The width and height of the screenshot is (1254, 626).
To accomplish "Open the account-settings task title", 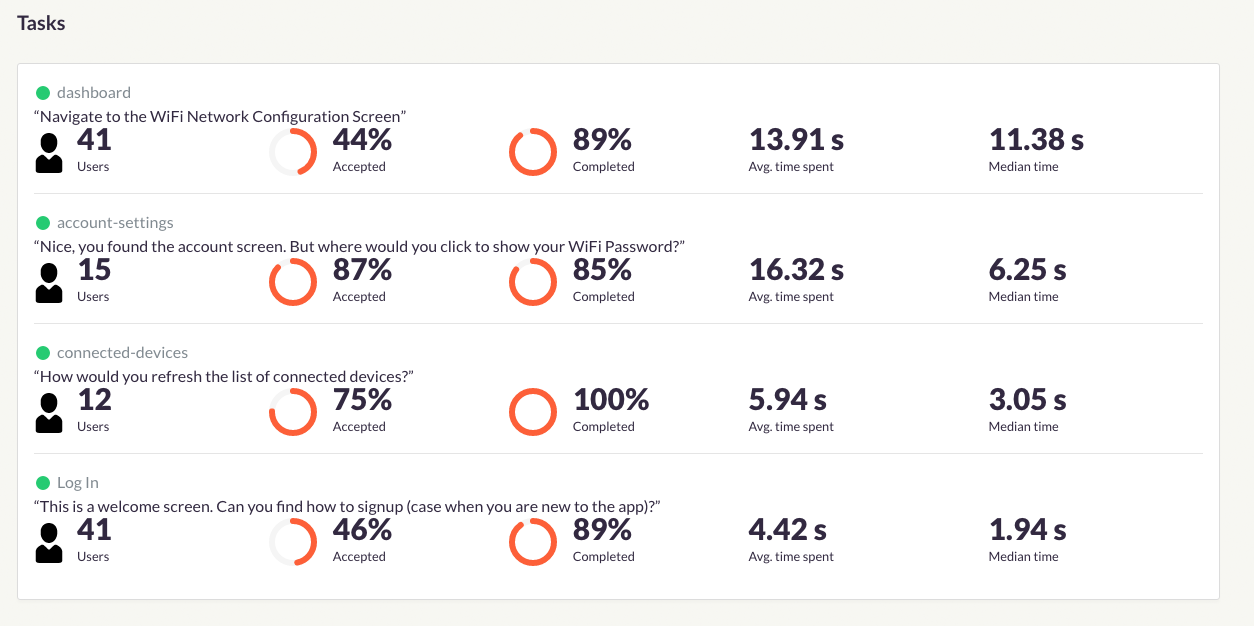I will tap(115, 223).
